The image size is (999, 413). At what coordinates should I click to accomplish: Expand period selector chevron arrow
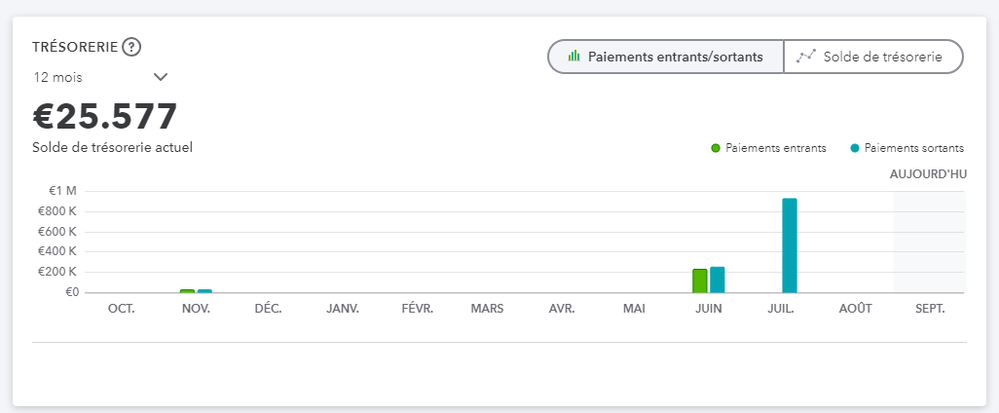[161, 77]
